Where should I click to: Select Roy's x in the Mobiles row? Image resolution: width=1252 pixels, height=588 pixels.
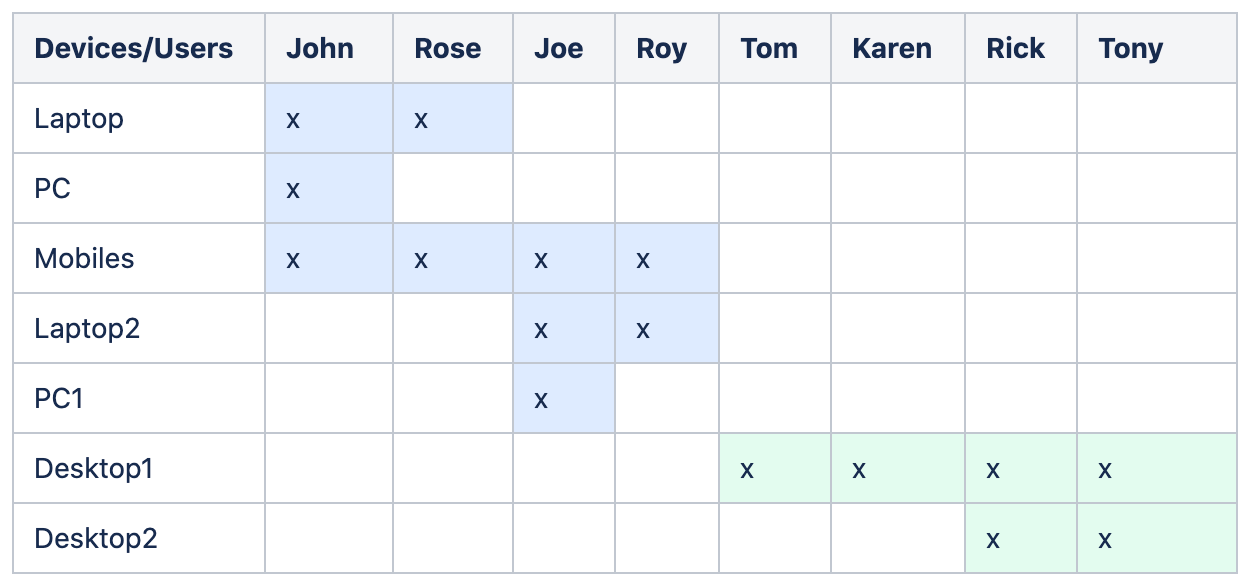[x=643, y=259]
